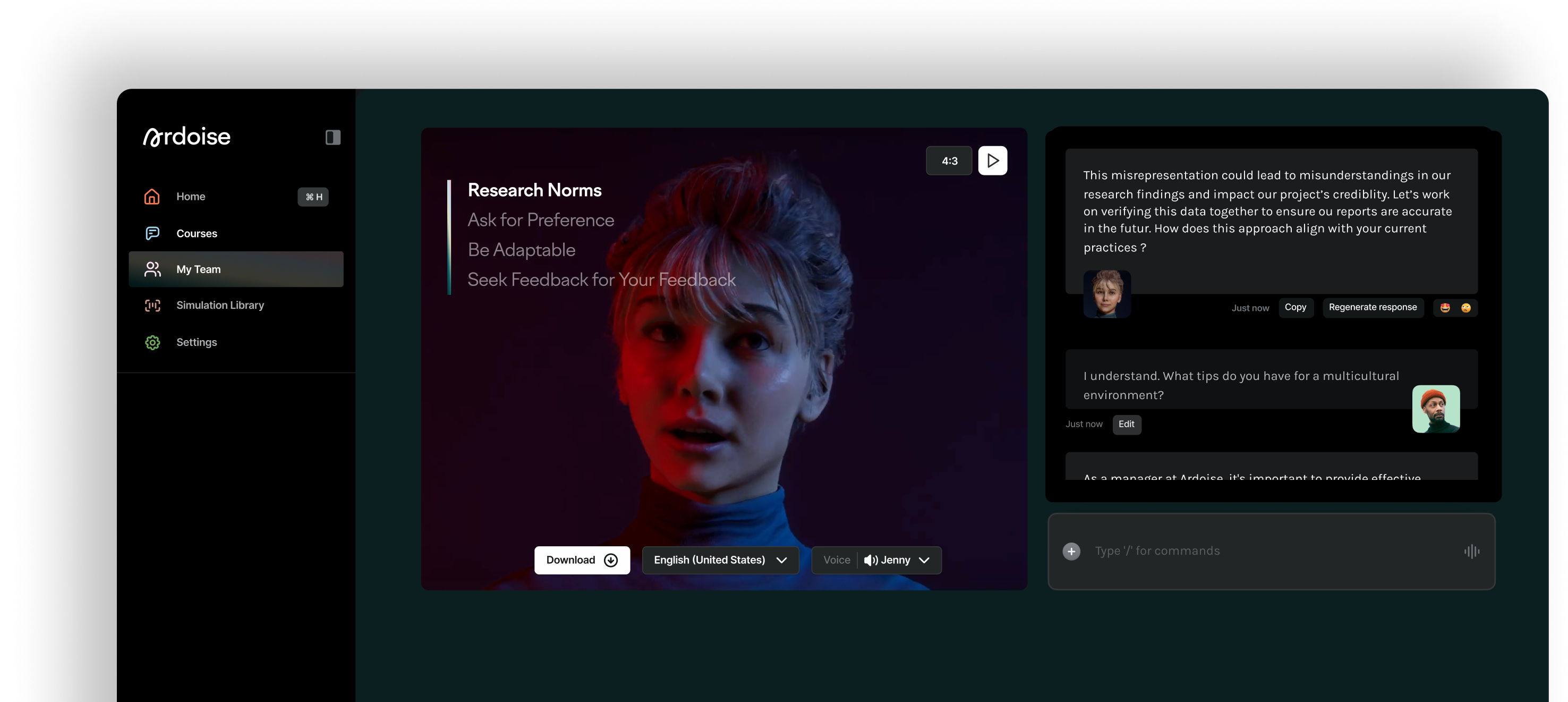Expand the language dropdown chevron

[781, 560]
